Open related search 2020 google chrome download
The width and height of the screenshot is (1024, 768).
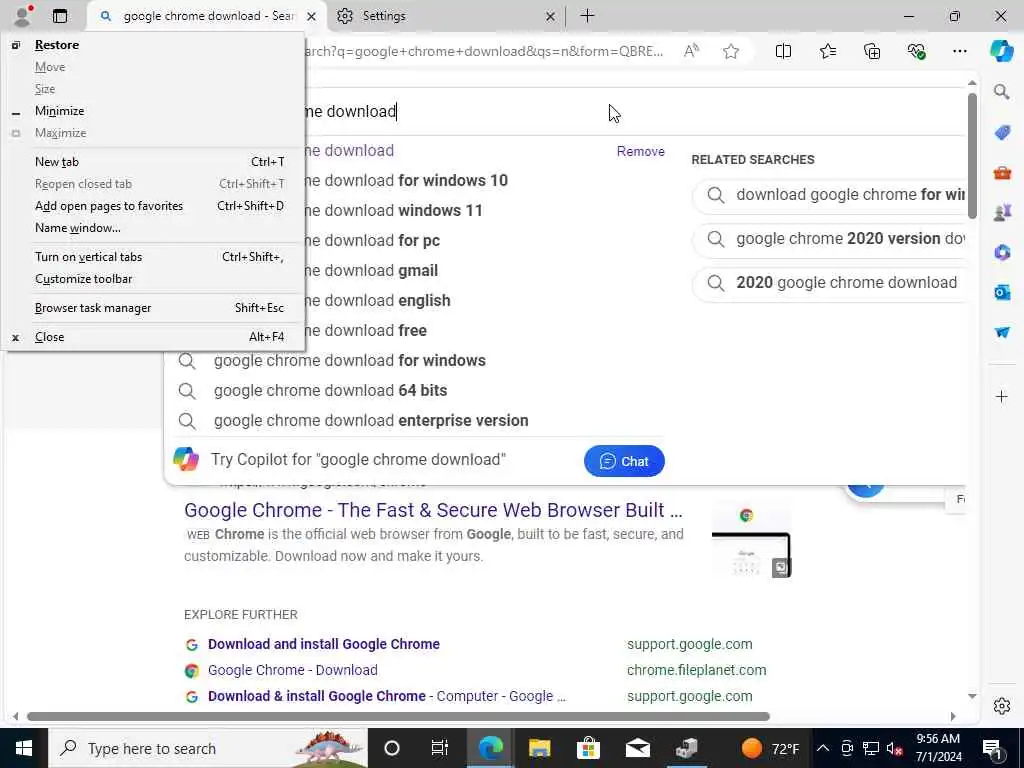(x=829, y=283)
